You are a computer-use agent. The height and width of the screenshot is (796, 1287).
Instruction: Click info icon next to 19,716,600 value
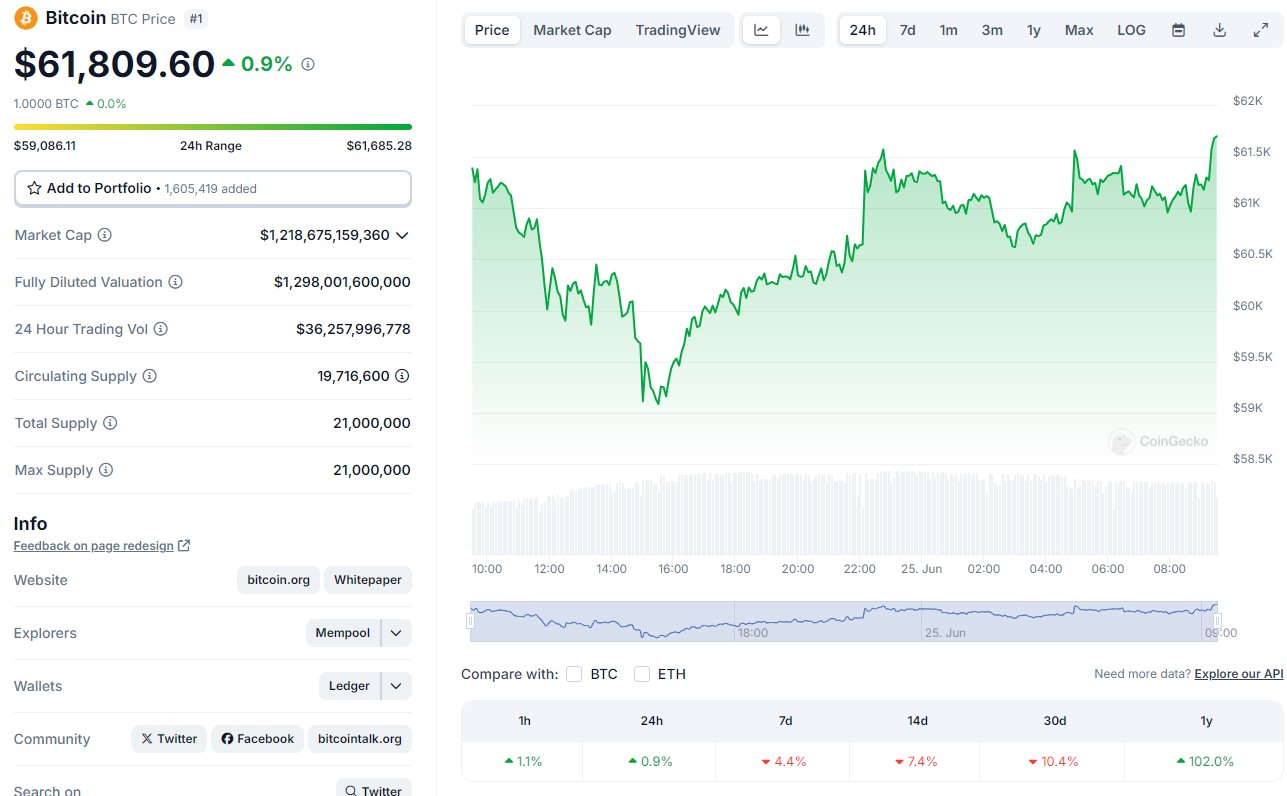[x=402, y=376]
